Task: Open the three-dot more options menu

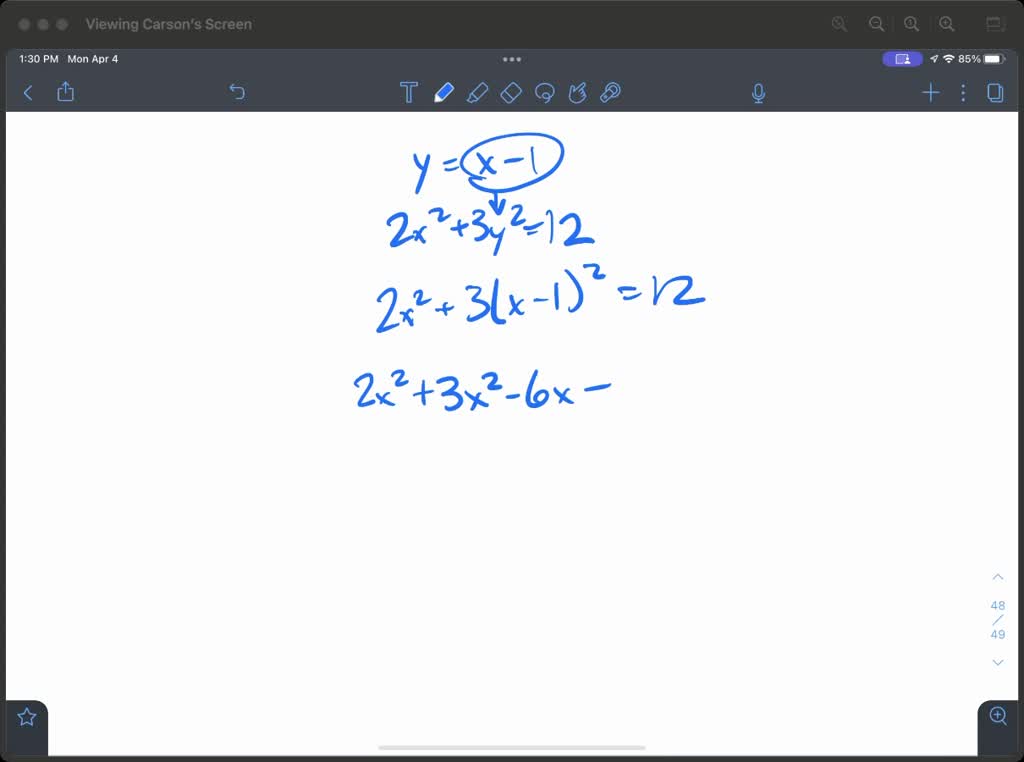Action: click(963, 92)
